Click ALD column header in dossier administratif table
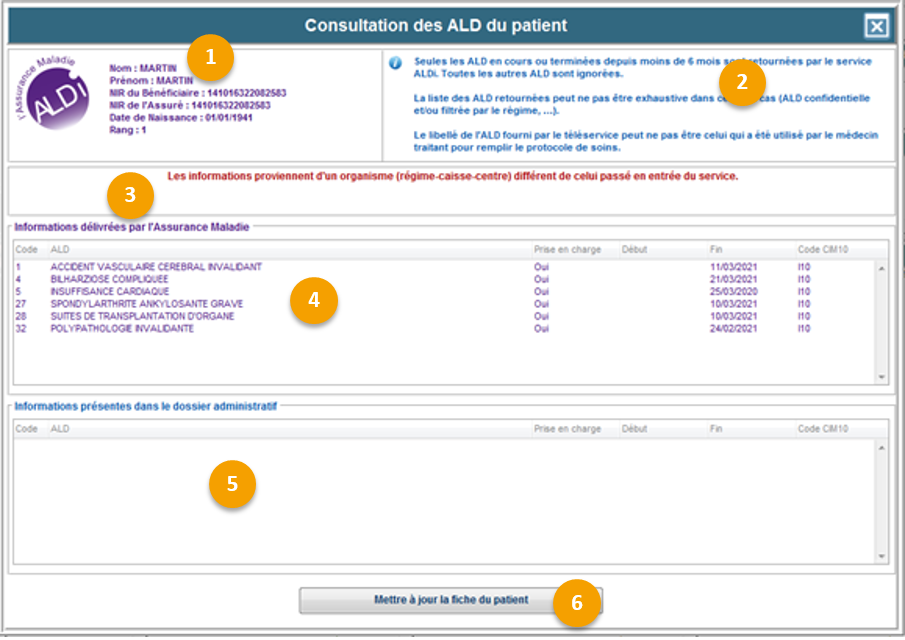This screenshot has width=905, height=640. coord(60,429)
